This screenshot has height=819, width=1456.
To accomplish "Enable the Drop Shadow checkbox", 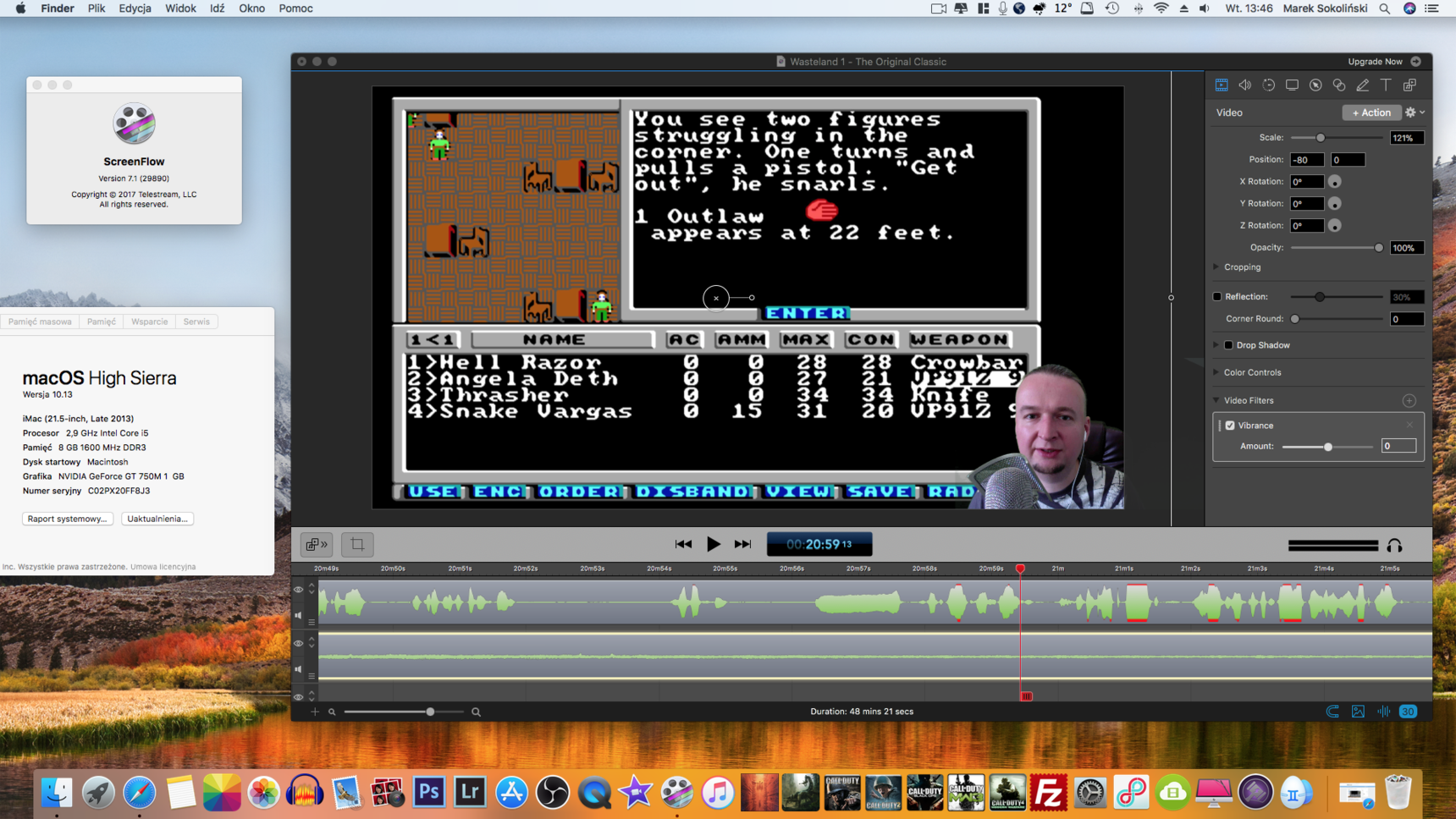I will [1229, 345].
